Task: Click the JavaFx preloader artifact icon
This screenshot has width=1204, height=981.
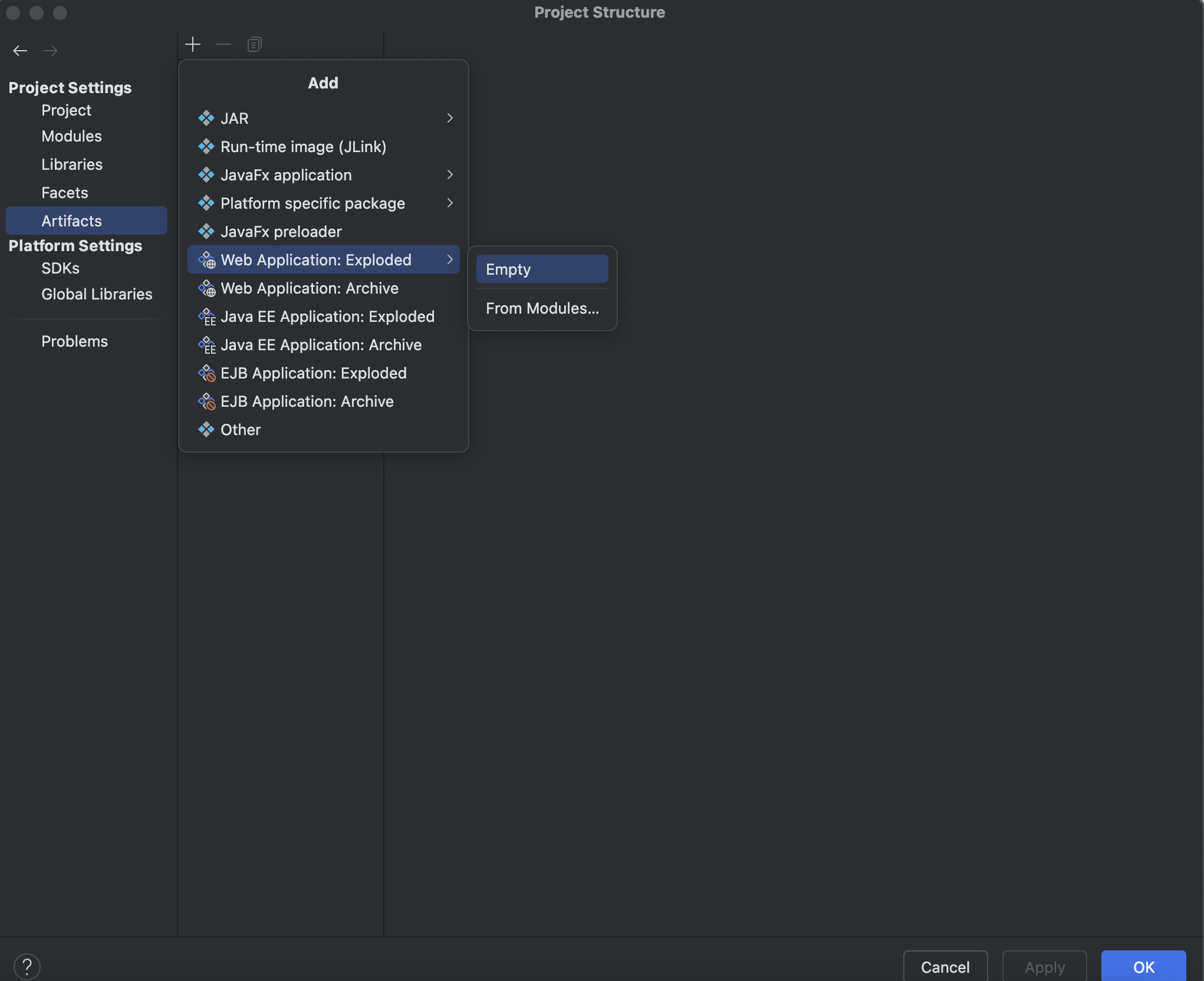Action: [x=206, y=232]
